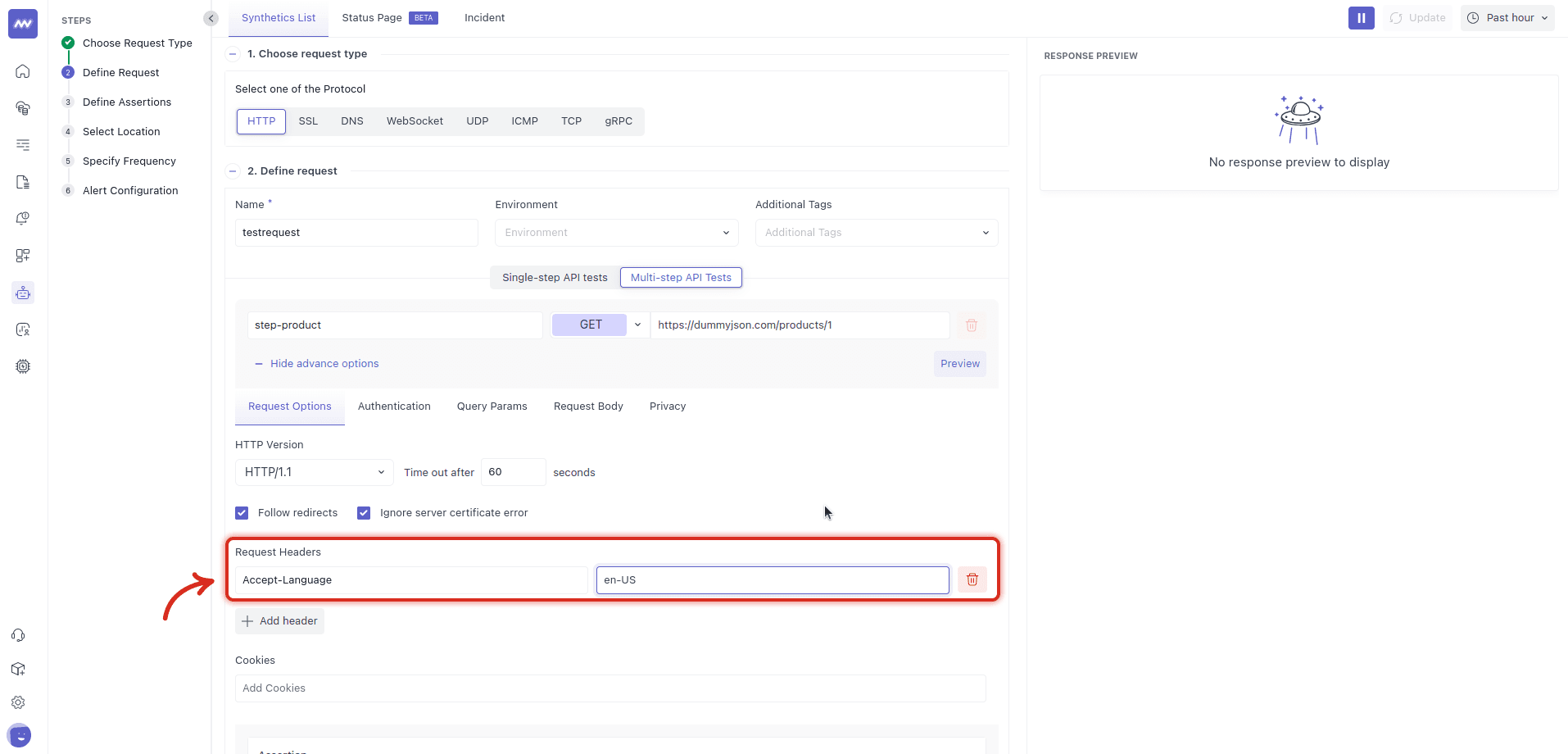Viewport: 1568px width, 754px height.
Task: Click the support headset icon in sidebar
Action: tap(18, 635)
